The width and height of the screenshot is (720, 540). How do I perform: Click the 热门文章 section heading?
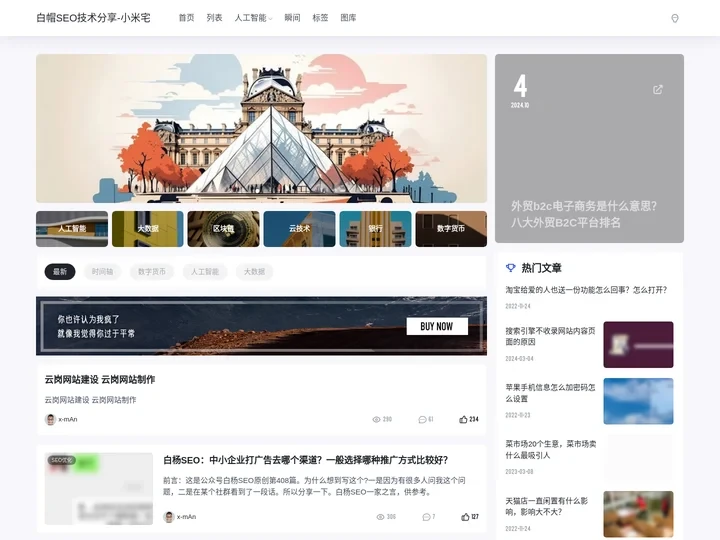point(541,268)
